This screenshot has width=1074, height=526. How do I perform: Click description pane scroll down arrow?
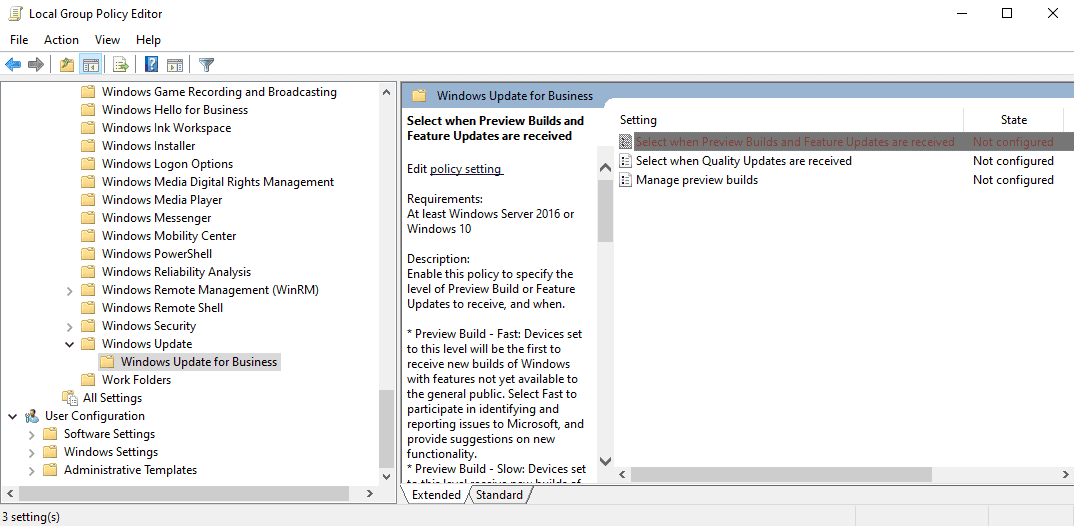click(605, 461)
